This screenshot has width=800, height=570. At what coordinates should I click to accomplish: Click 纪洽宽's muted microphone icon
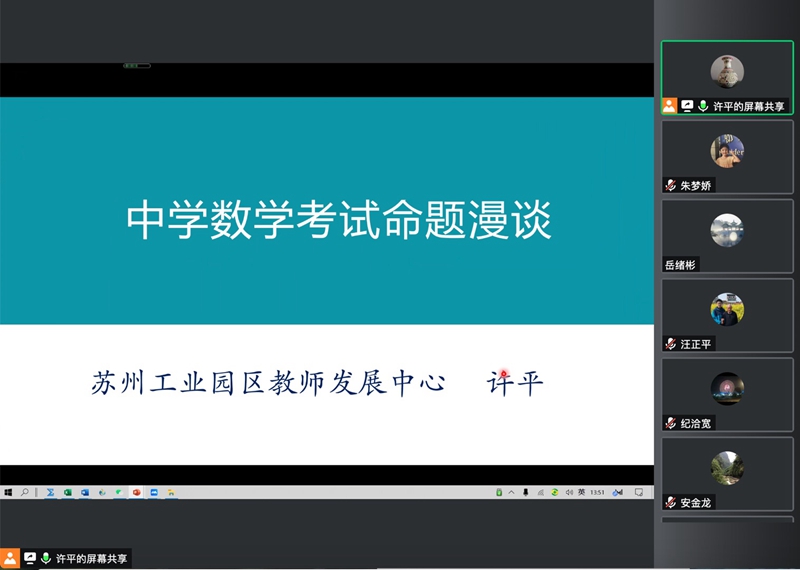pyautogui.click(x=671, y=423)
